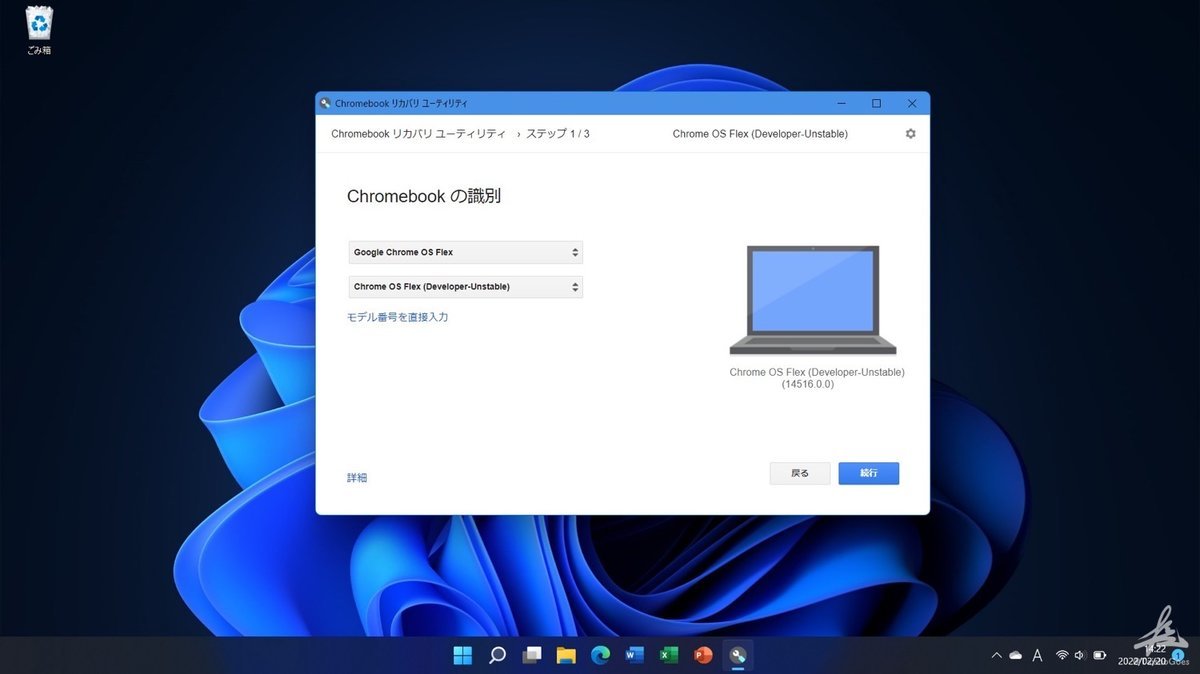Screen dimensions: 1200x674
Task: Launch Microsoft Edge from the taskbar
Action: pyautogui.click(x=600, y=656)
